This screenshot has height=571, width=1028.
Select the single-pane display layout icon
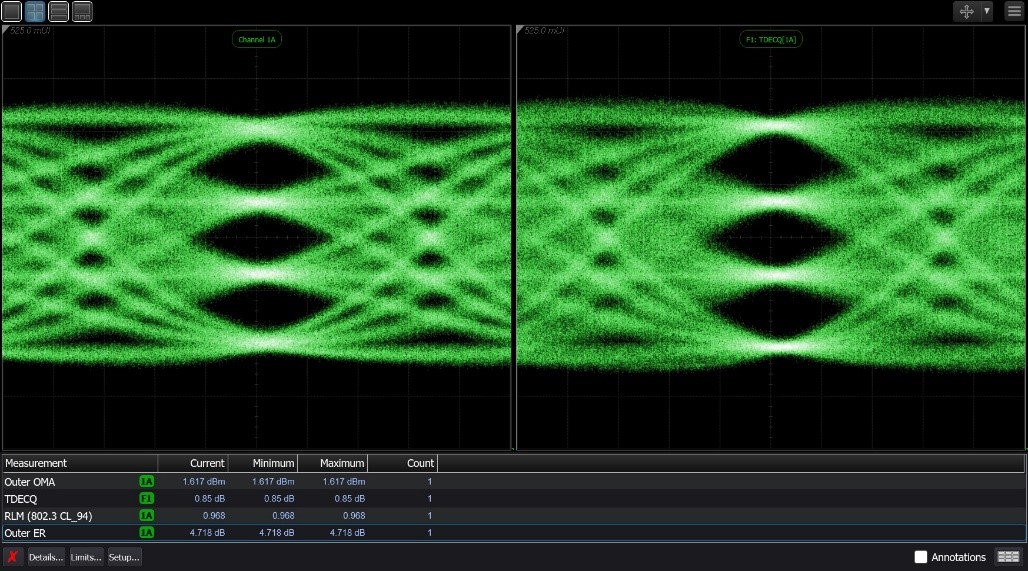[11, 12]
